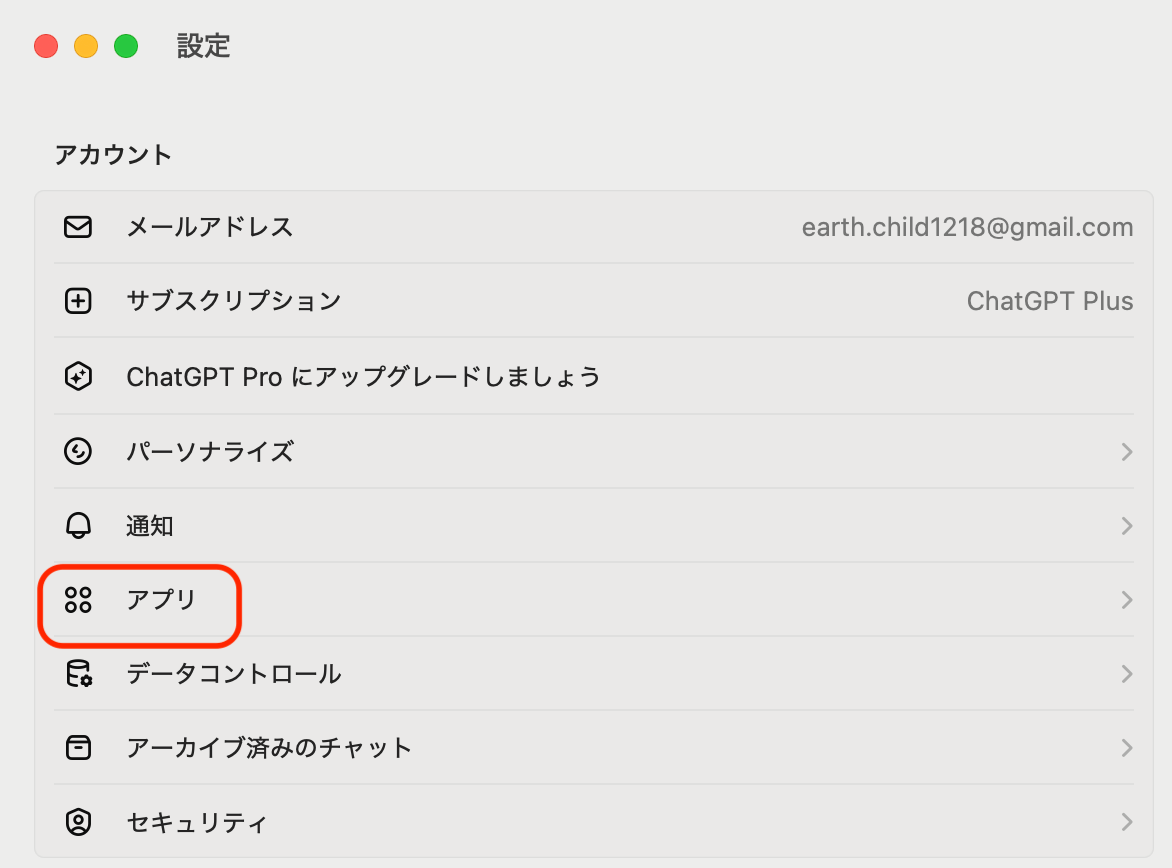The height and width of the screenshot is (868, 1172).
Task: Click ChatGPT Pro にアップグレードしましょう
Action: click(363, 377)
